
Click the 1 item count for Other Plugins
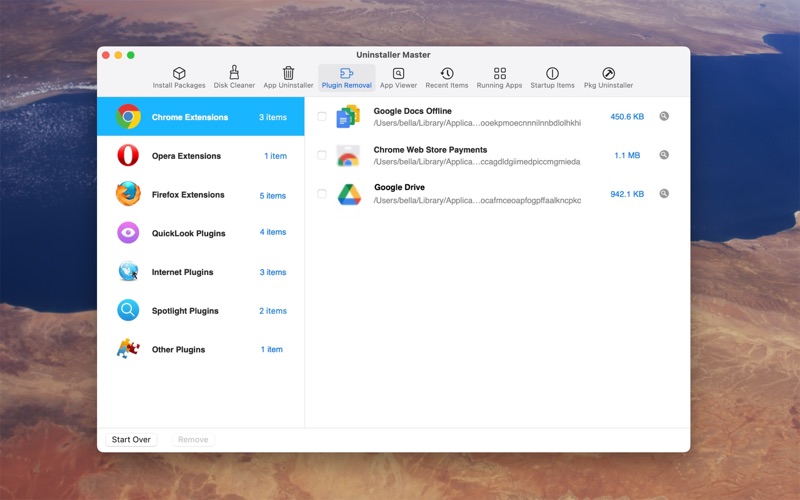(x=271, y=349)
